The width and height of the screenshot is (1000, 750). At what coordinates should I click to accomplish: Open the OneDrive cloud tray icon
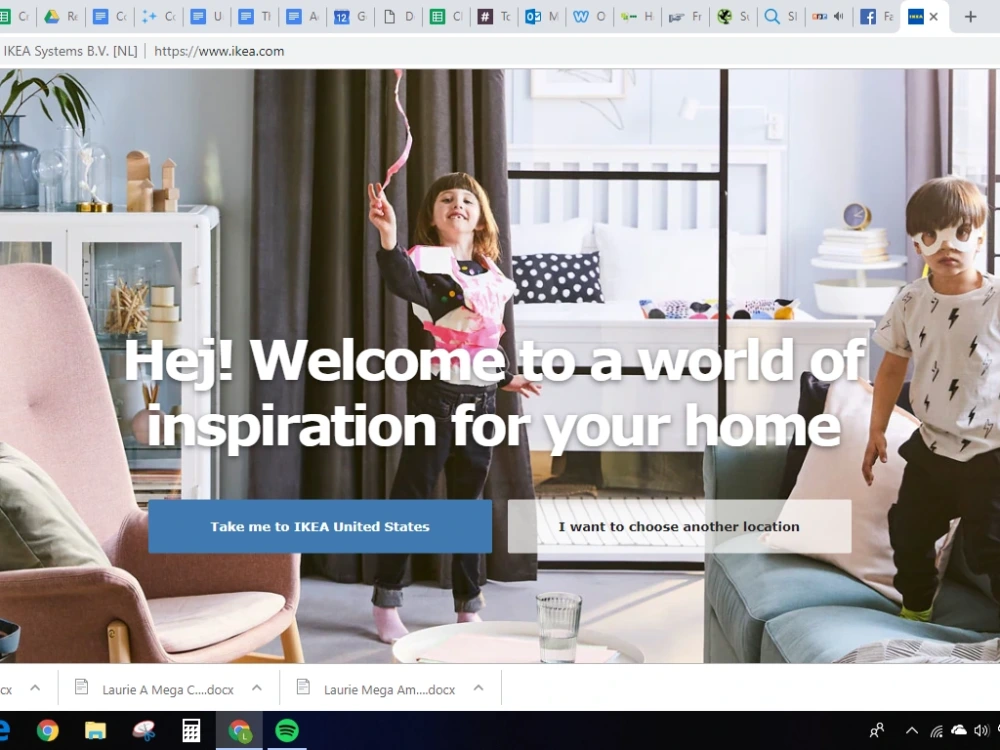(959, 730)
